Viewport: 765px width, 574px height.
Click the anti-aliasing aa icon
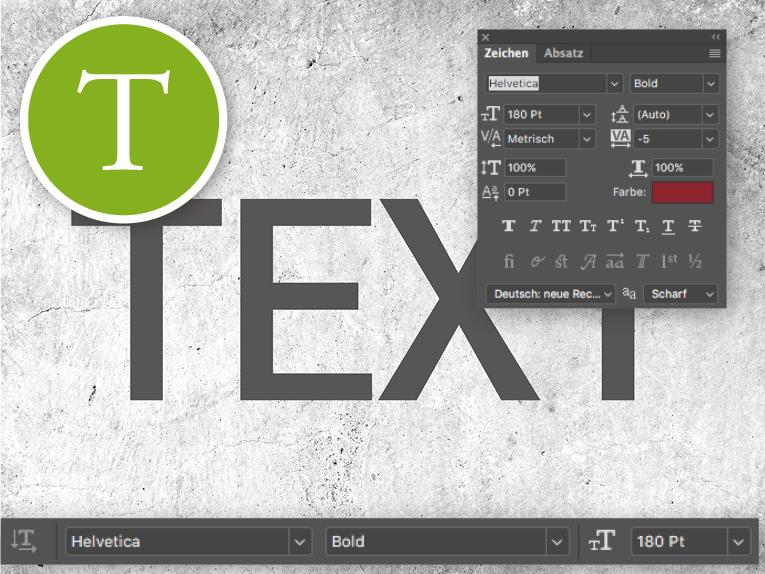click(629, 294)
